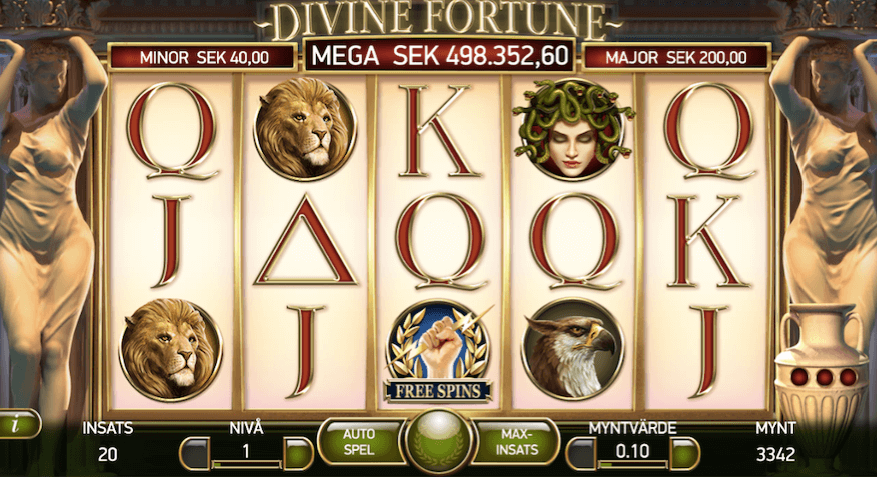The image size is (877, 477).
Task: Decrease the Nivå bet level
Action: point(195,453)
